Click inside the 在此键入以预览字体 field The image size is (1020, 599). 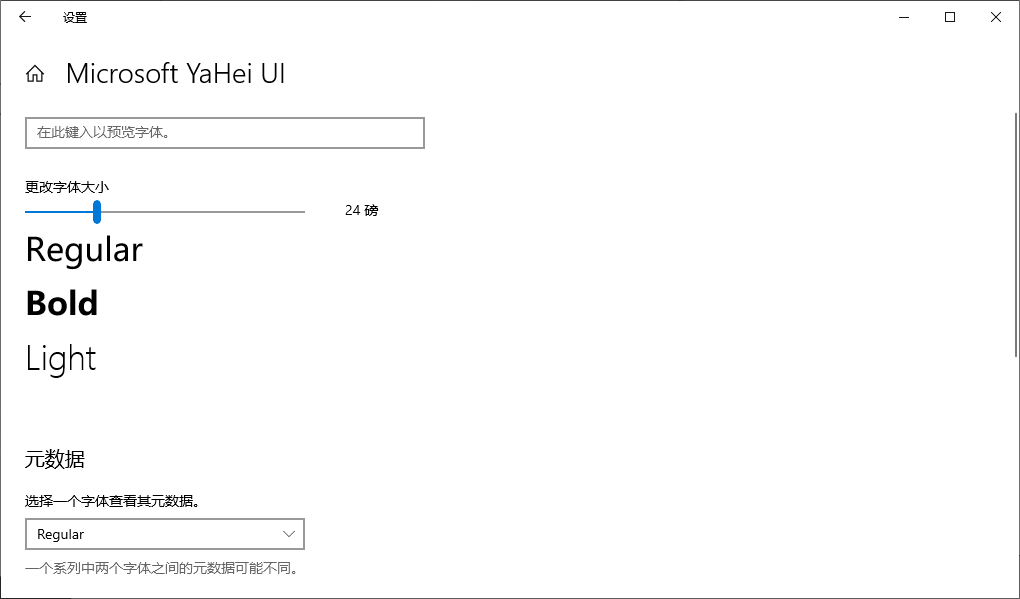(224, 132)
